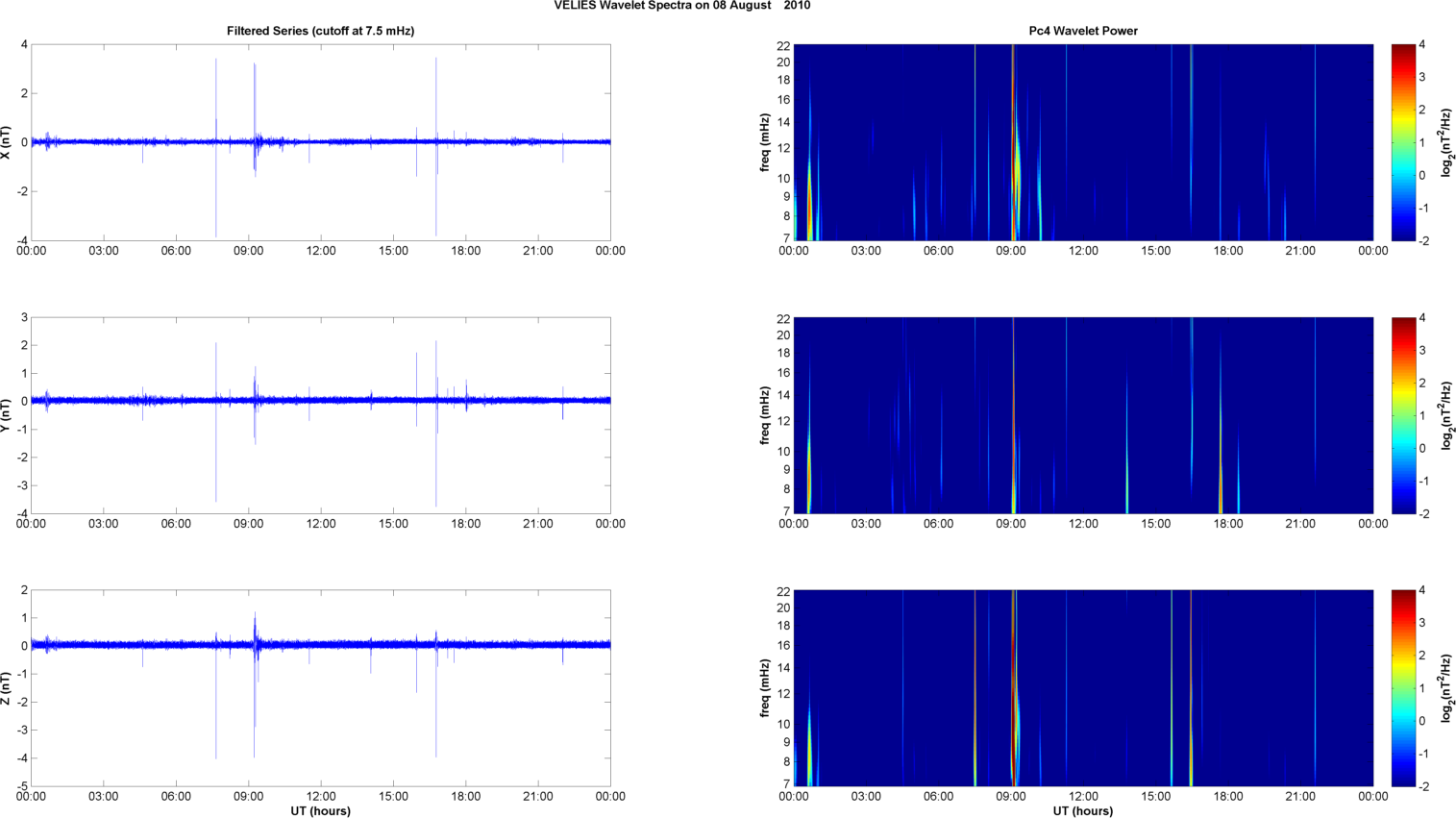Click the middle wavelet power colorbar
Viewport: 1456px width, 818px height.
click(x=1403, y=415)
